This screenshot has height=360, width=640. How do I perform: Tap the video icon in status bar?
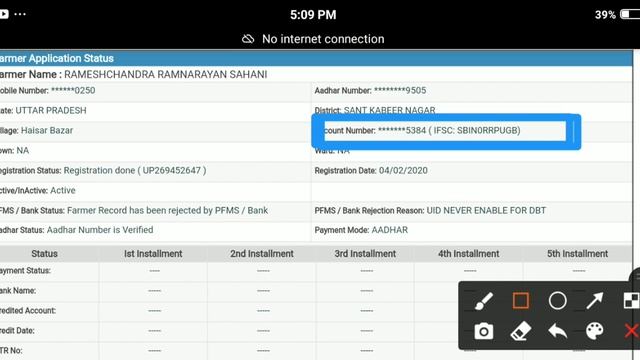4,14
